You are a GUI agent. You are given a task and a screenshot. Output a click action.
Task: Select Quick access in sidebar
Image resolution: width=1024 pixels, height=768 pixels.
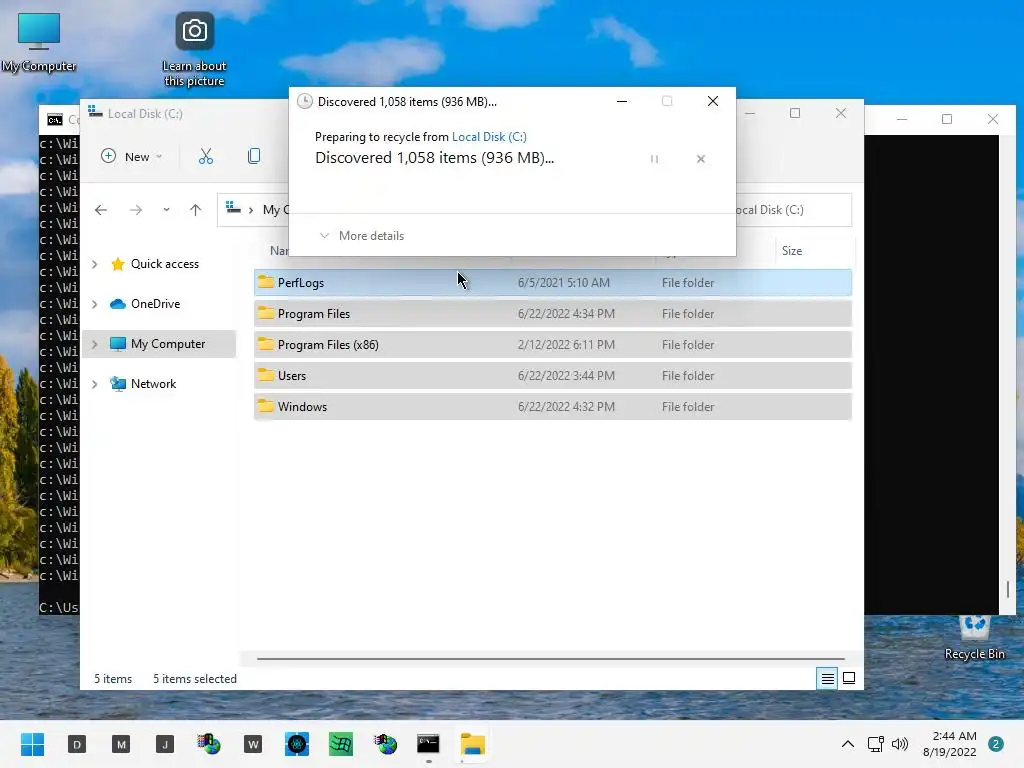coord(165,264)
